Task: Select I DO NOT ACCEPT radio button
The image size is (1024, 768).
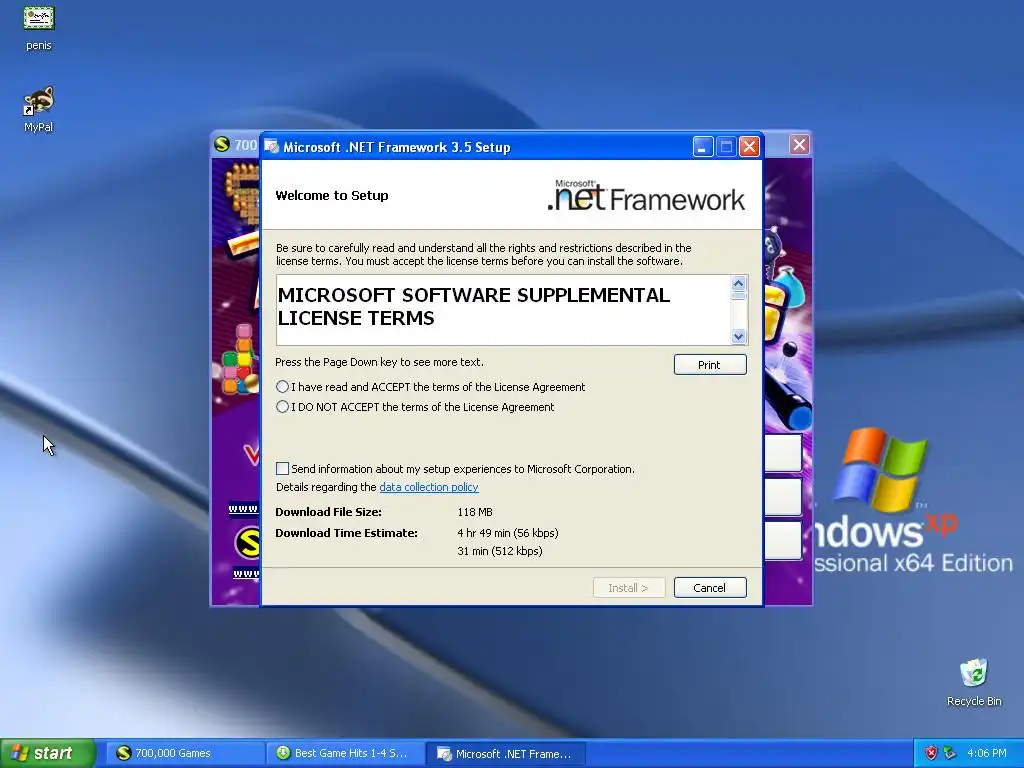Action: pyautogui.click(x=282, y=407)
